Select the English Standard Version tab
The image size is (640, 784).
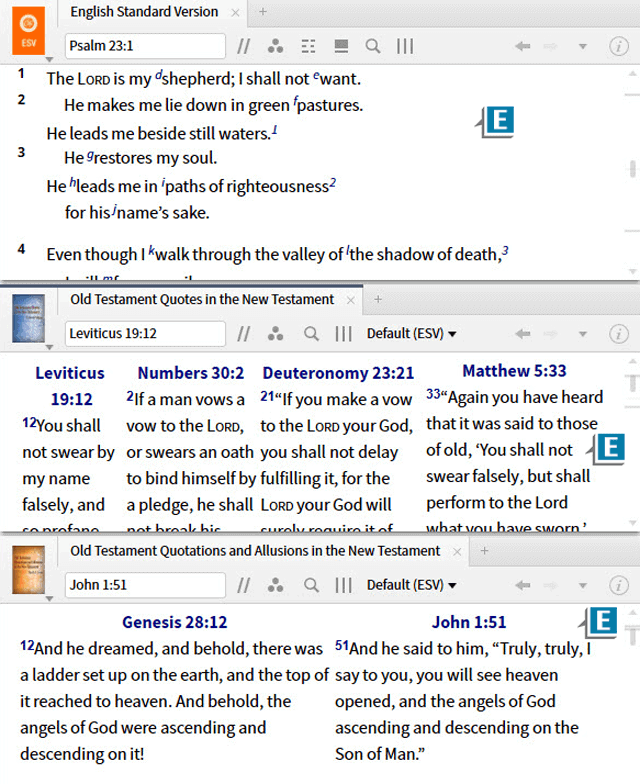tap(143, 12)
